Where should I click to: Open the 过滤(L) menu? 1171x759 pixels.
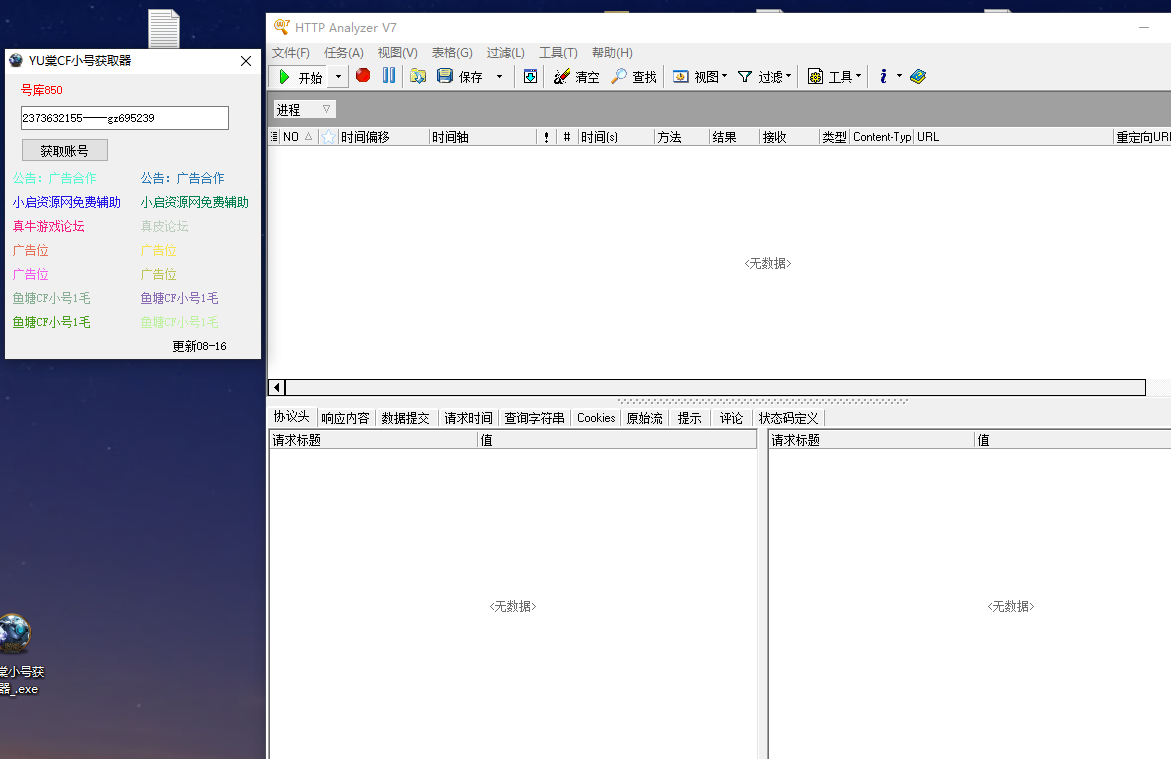(x=506, y=52)
